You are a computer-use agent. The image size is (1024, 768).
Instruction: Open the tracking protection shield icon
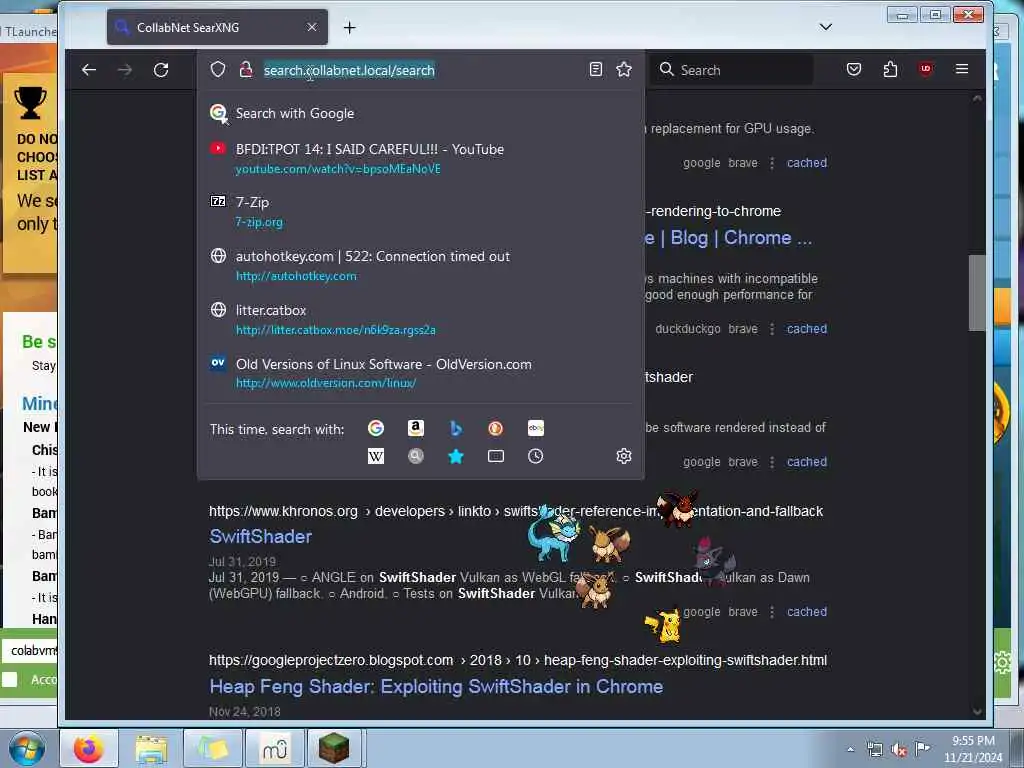[x=218, y=70]
